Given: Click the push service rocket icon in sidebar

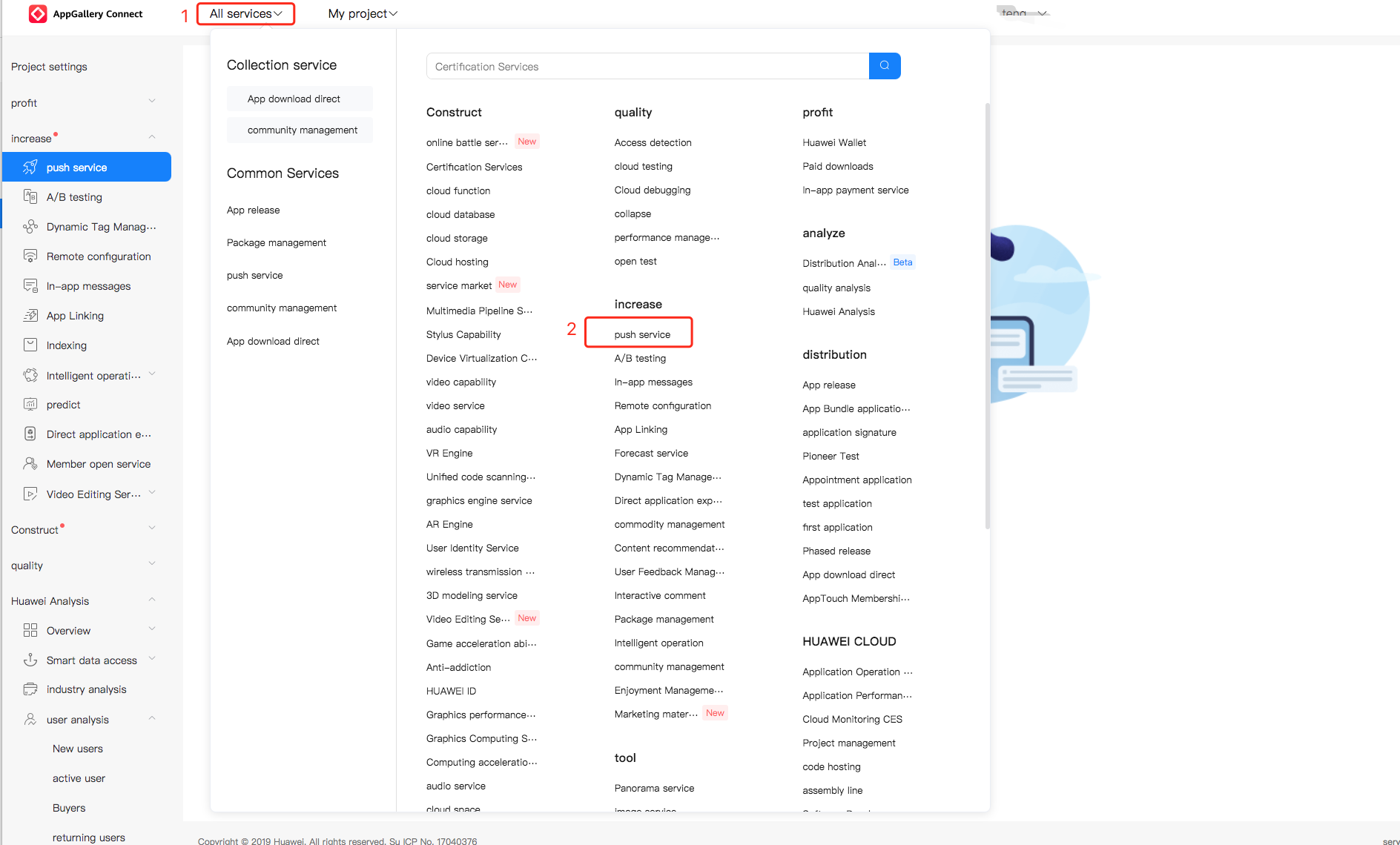Looking at the screenshot, I should point(30,168).
